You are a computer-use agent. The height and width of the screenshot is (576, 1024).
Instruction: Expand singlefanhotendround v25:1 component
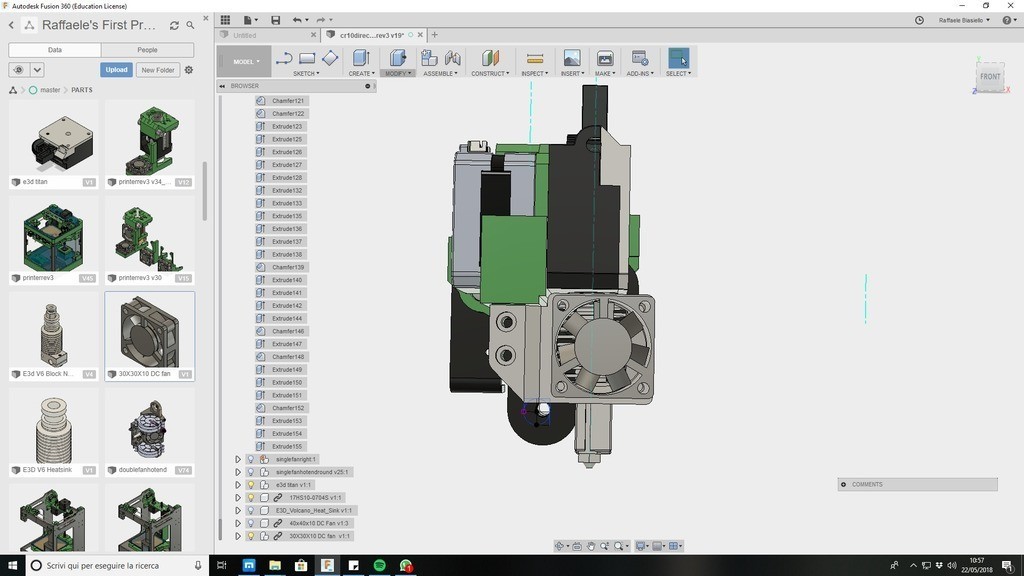point(238,472)
